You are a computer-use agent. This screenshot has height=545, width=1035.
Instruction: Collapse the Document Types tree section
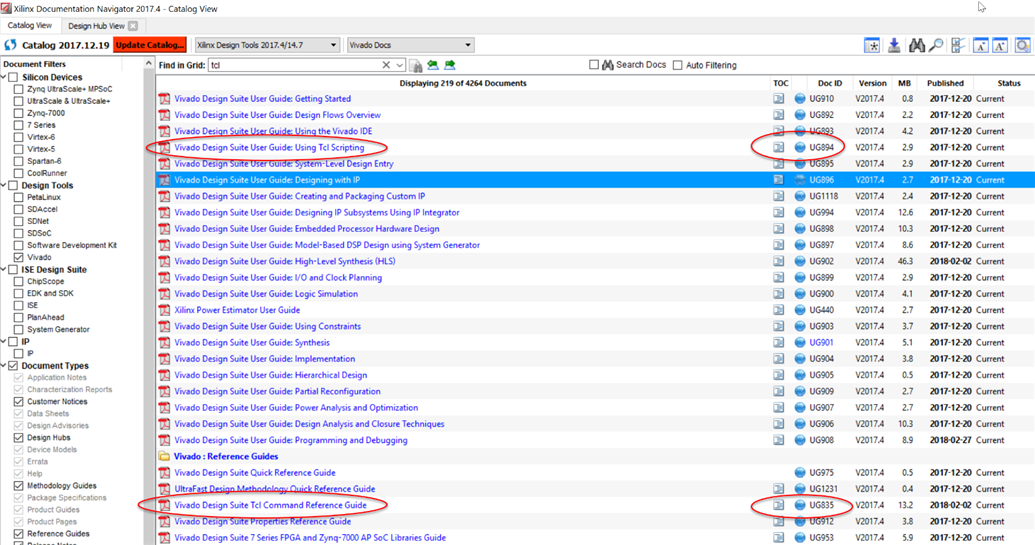(3, 366)
